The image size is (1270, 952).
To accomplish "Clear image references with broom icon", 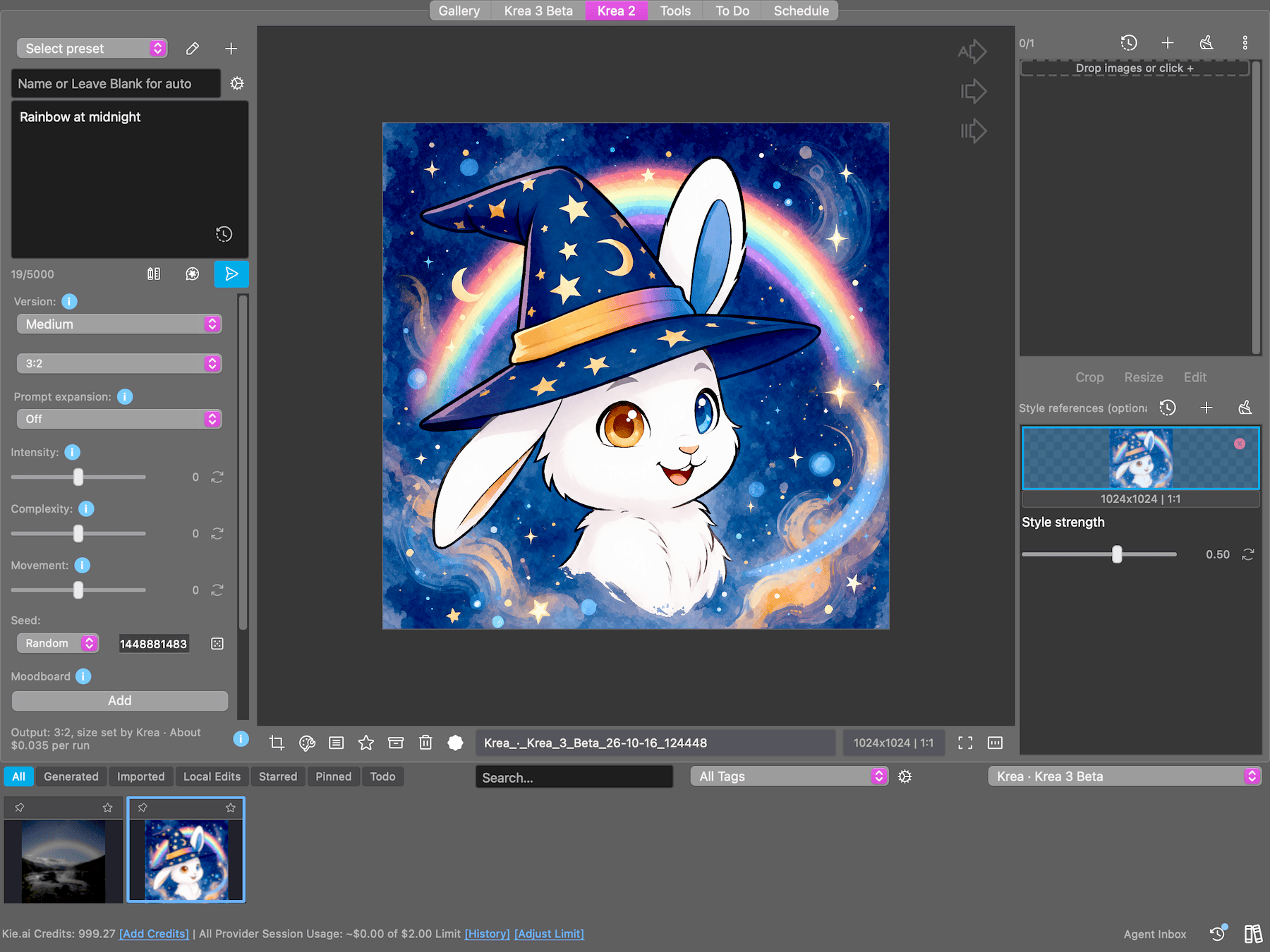I will tap(1206, 43).
